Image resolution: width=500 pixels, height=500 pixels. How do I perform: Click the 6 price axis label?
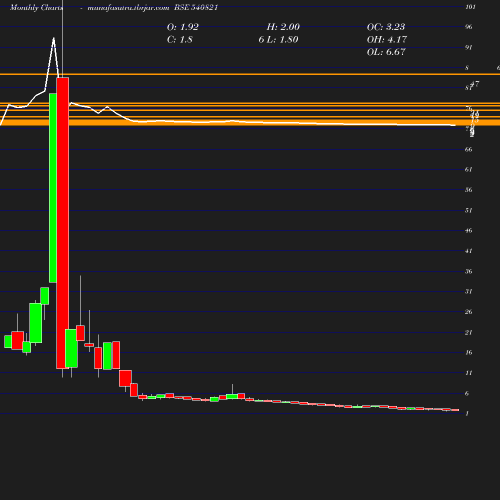point(467,394)
